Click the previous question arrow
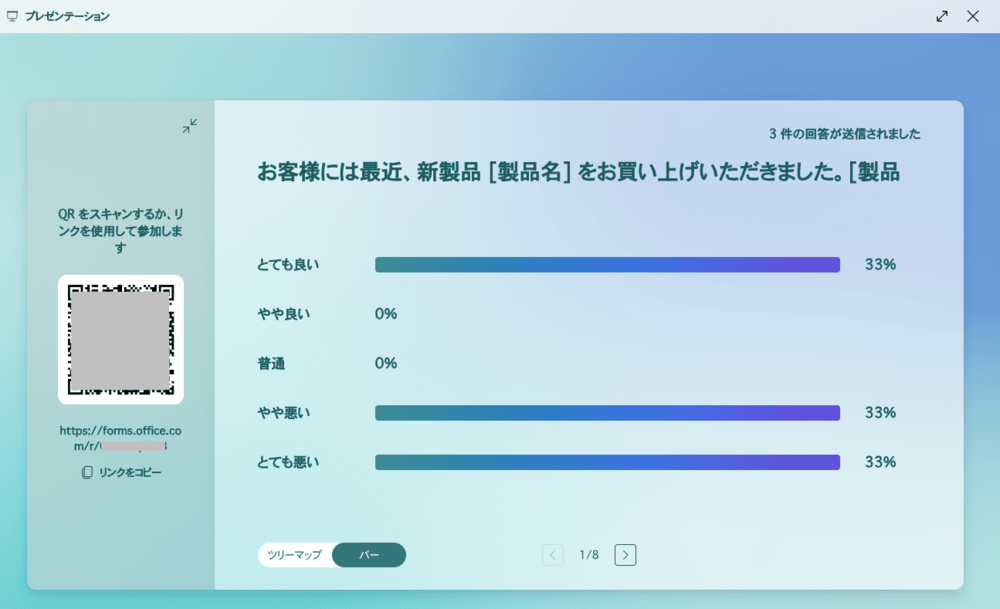This screenshot has width=1000, height=609. (x=553, y=555)
